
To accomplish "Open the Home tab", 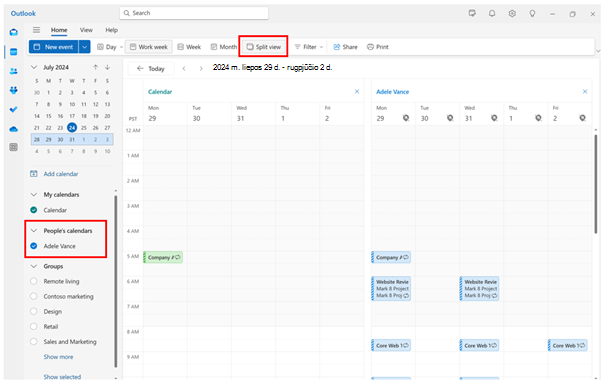I will (x=59, y=30).
